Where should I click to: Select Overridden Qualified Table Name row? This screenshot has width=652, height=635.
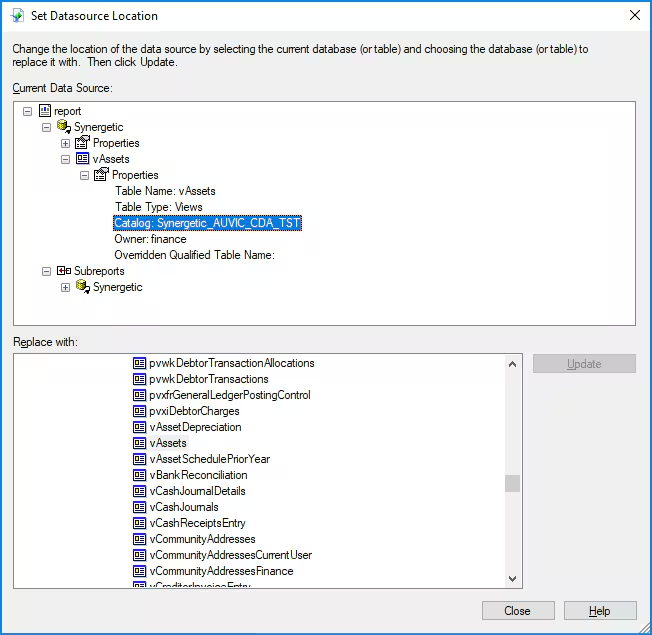pos(194,255)
